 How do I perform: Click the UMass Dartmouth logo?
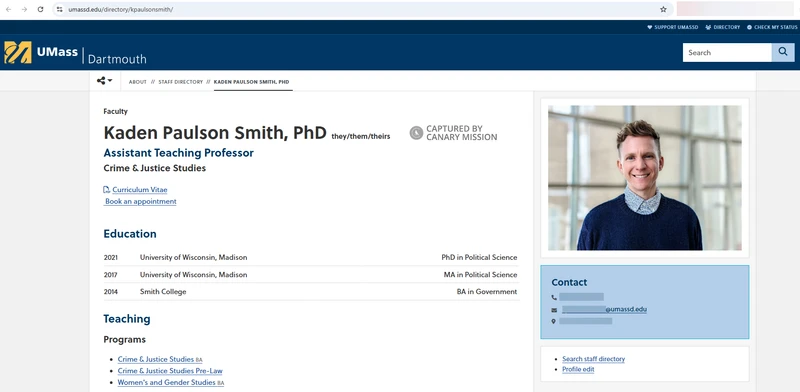75,52
